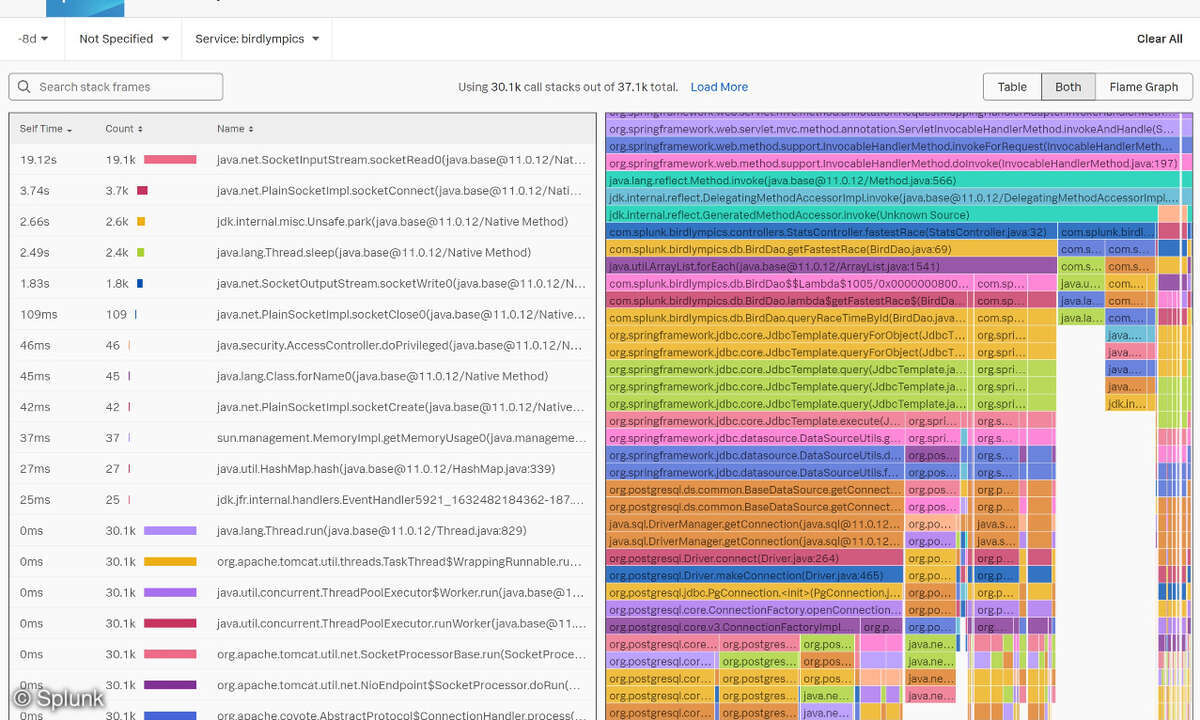Image resolution: width=1200 pixels, height=720 pixels.
Task: Select the SocketProcessorBase.run row
Action: (303, 655)
